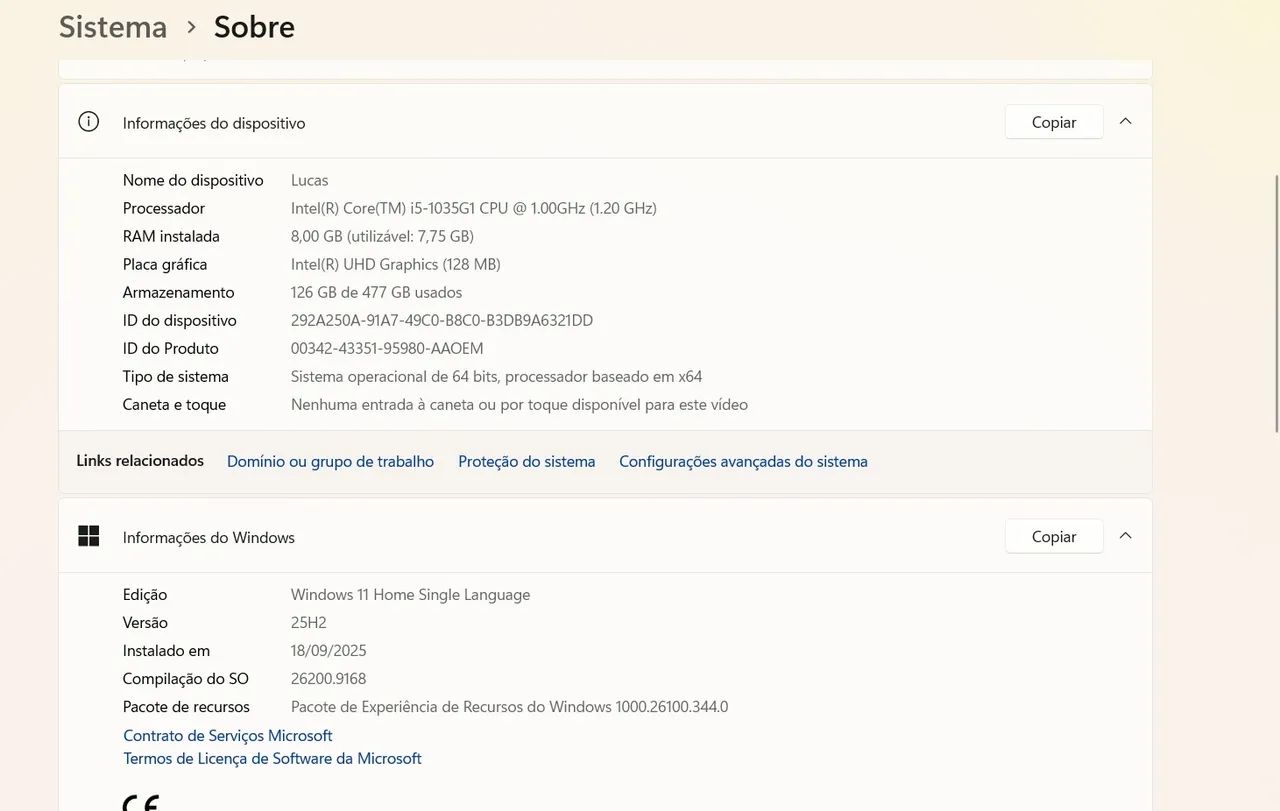
Task: Click the Informações do dispositivo header text
Action: (x=214, y=123)
